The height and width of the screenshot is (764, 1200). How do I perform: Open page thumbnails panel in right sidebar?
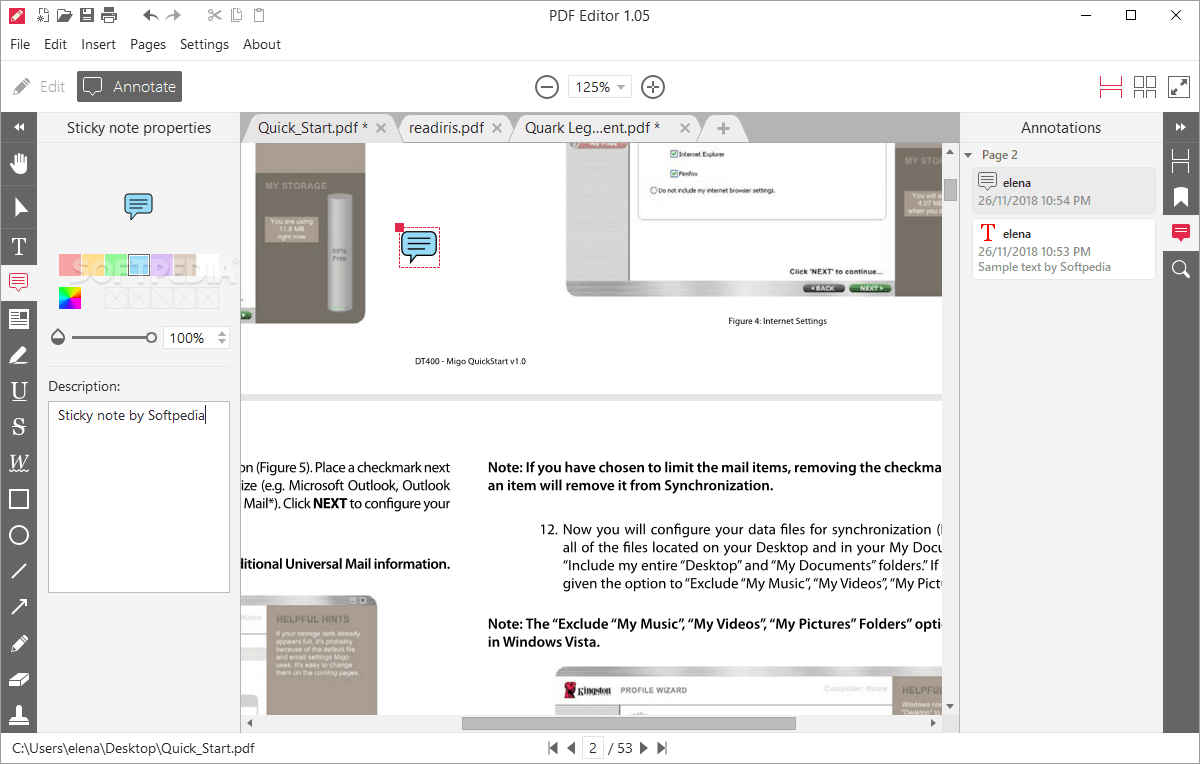point(1181,160)
